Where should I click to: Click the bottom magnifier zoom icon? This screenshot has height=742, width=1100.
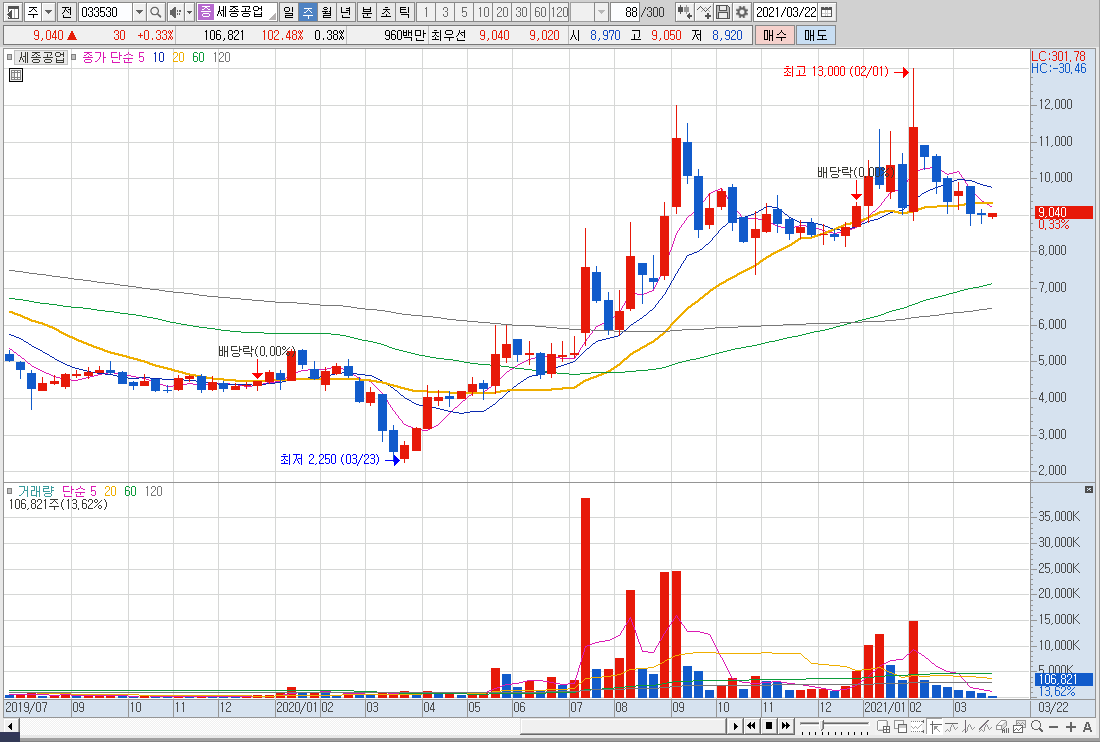tap(1037, 727)
